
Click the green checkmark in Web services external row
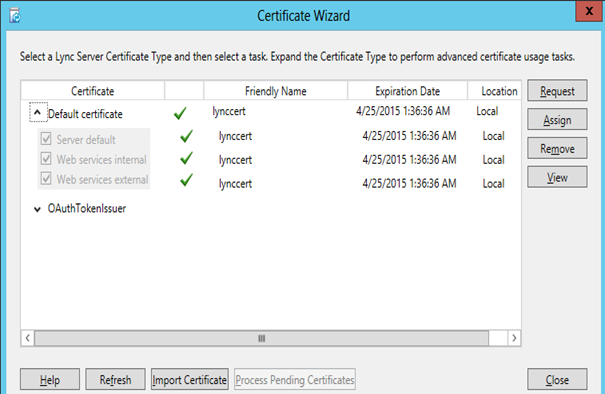point(186,180)
